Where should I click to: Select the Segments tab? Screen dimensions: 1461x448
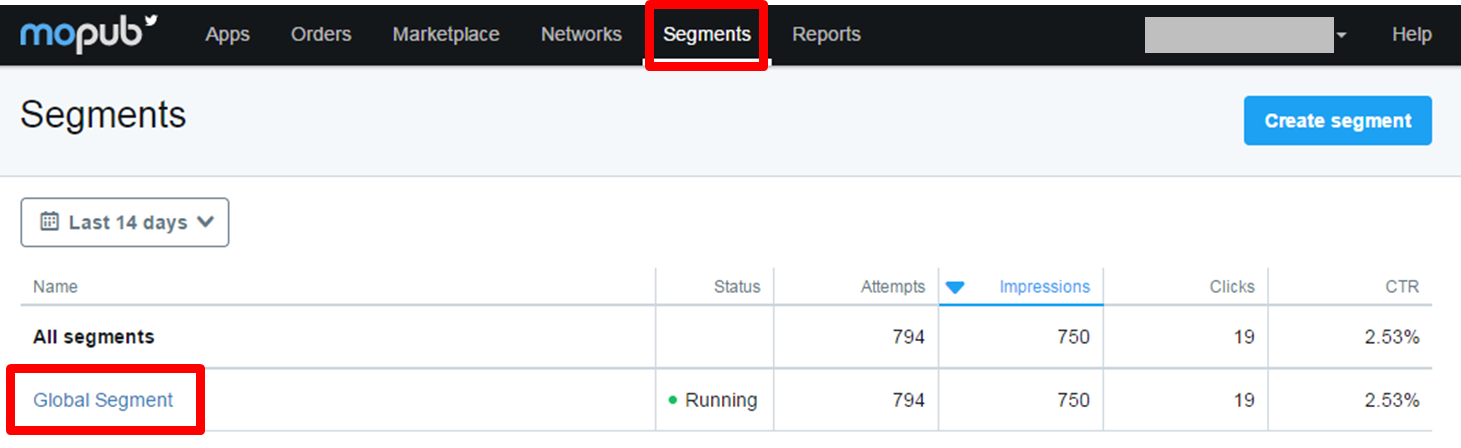pos(707,34)
